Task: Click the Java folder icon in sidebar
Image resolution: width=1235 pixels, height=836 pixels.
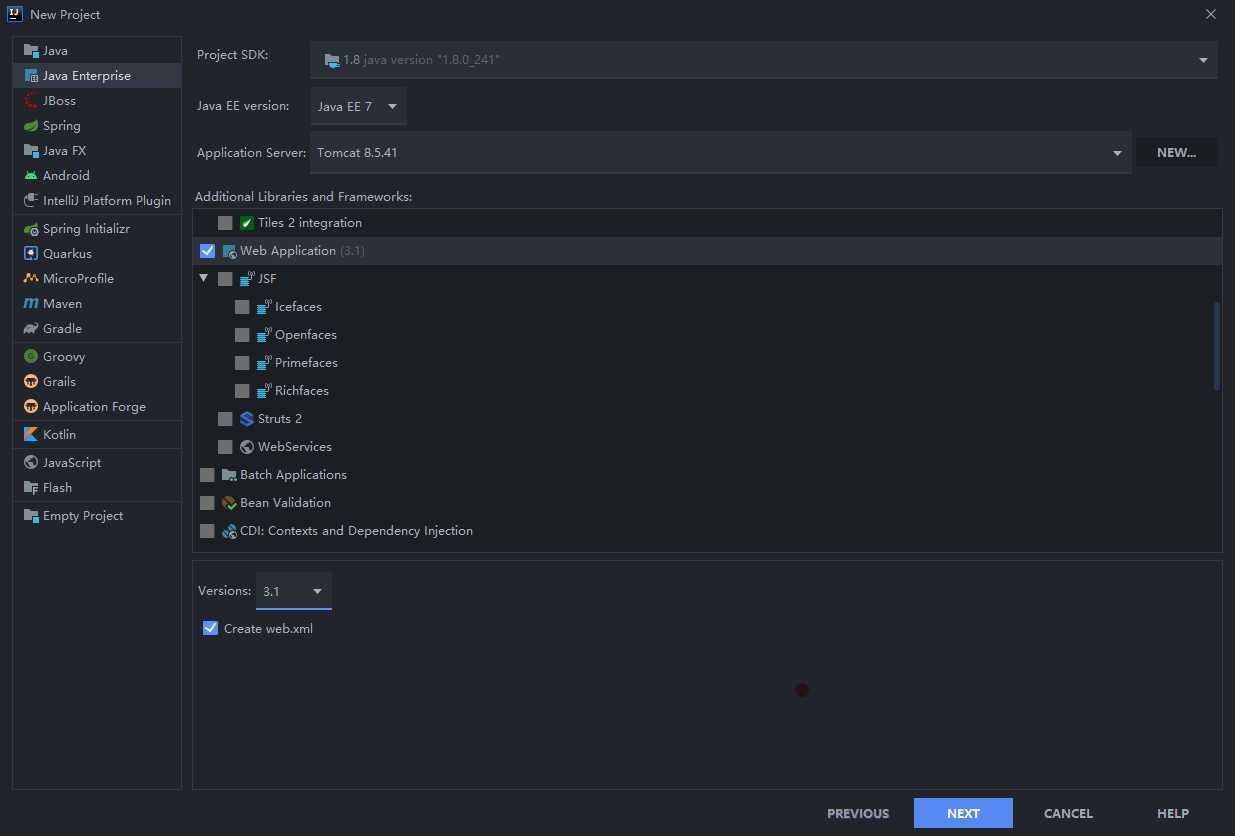Action: tap(31, 51)
